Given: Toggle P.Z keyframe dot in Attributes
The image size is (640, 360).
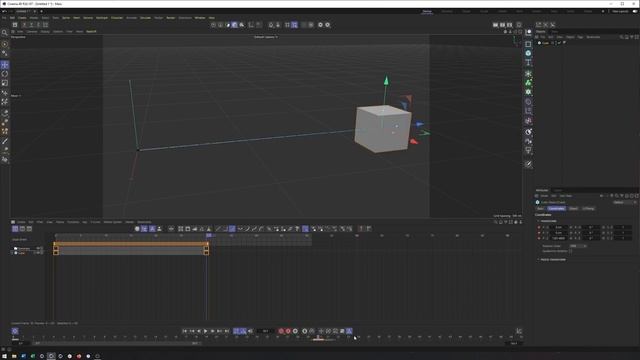Looking at the screenshot, I should click(x=539, y=238).
